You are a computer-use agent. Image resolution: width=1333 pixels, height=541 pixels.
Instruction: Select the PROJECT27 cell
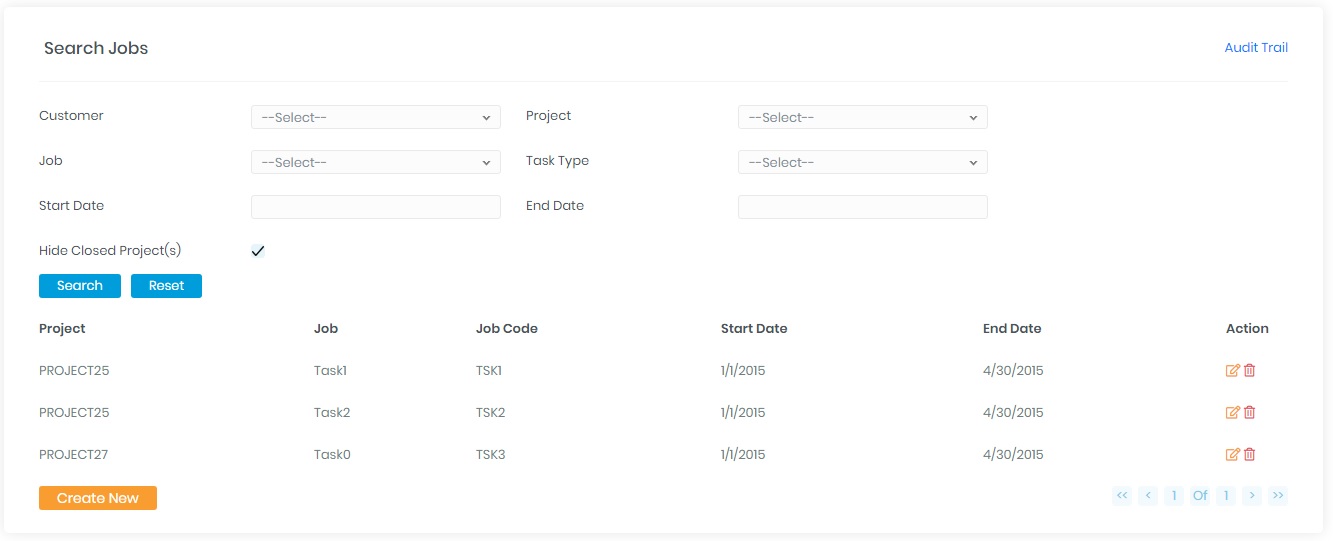[x=74, y=455]
